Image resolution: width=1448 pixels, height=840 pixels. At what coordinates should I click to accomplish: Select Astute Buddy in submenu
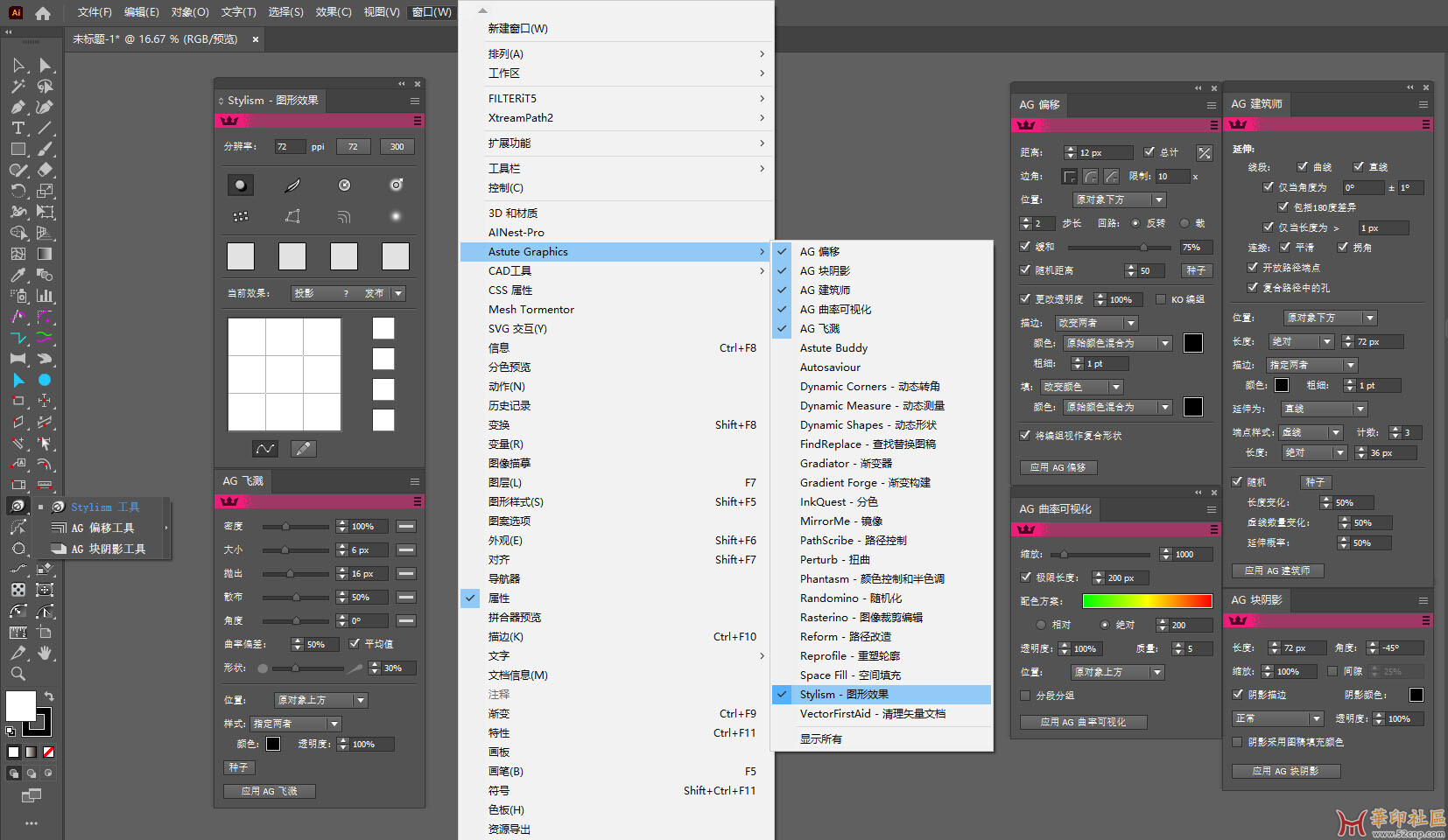(882, 347)
